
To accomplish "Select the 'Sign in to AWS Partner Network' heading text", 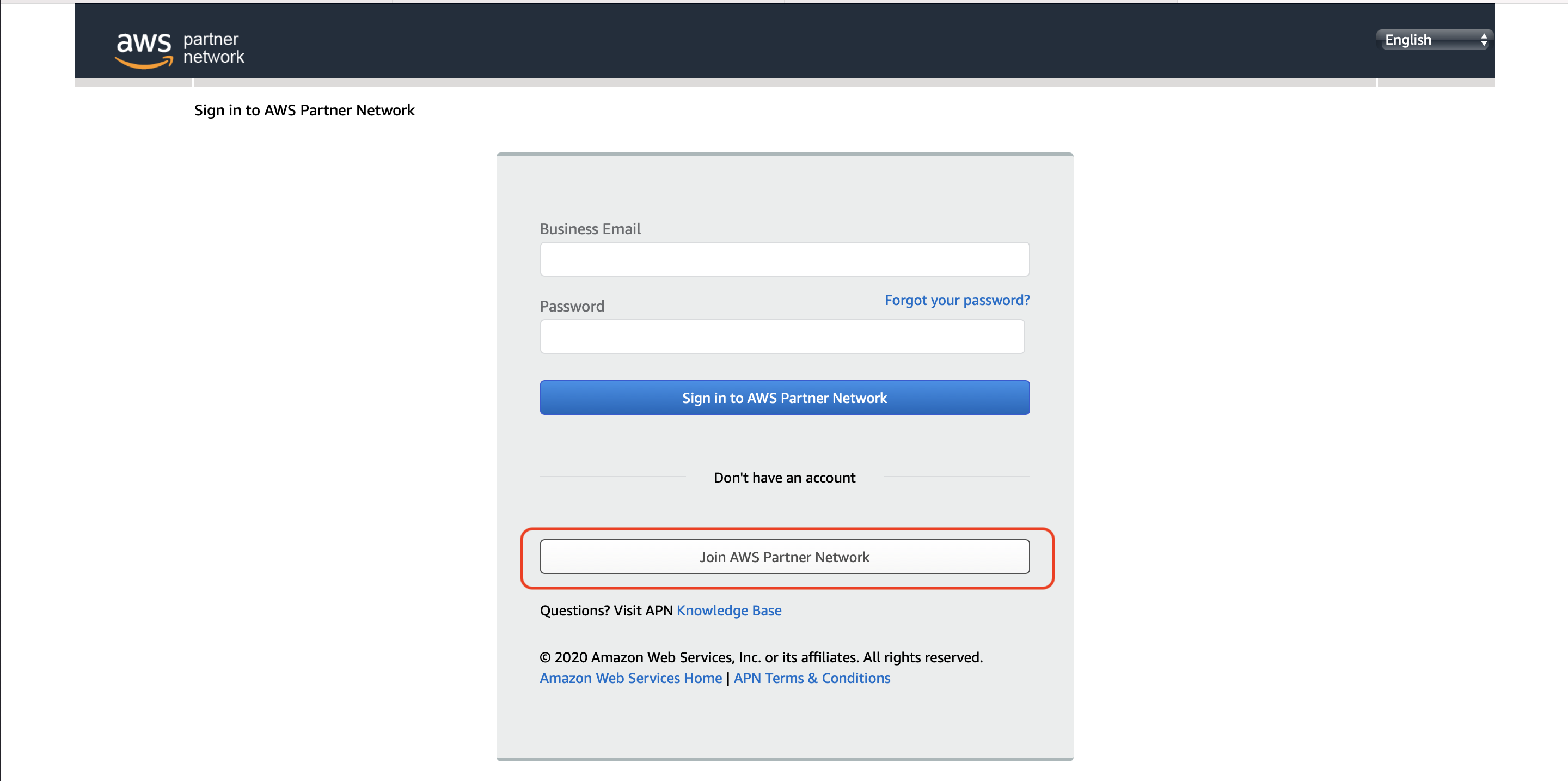I will [x=304, y=110].
